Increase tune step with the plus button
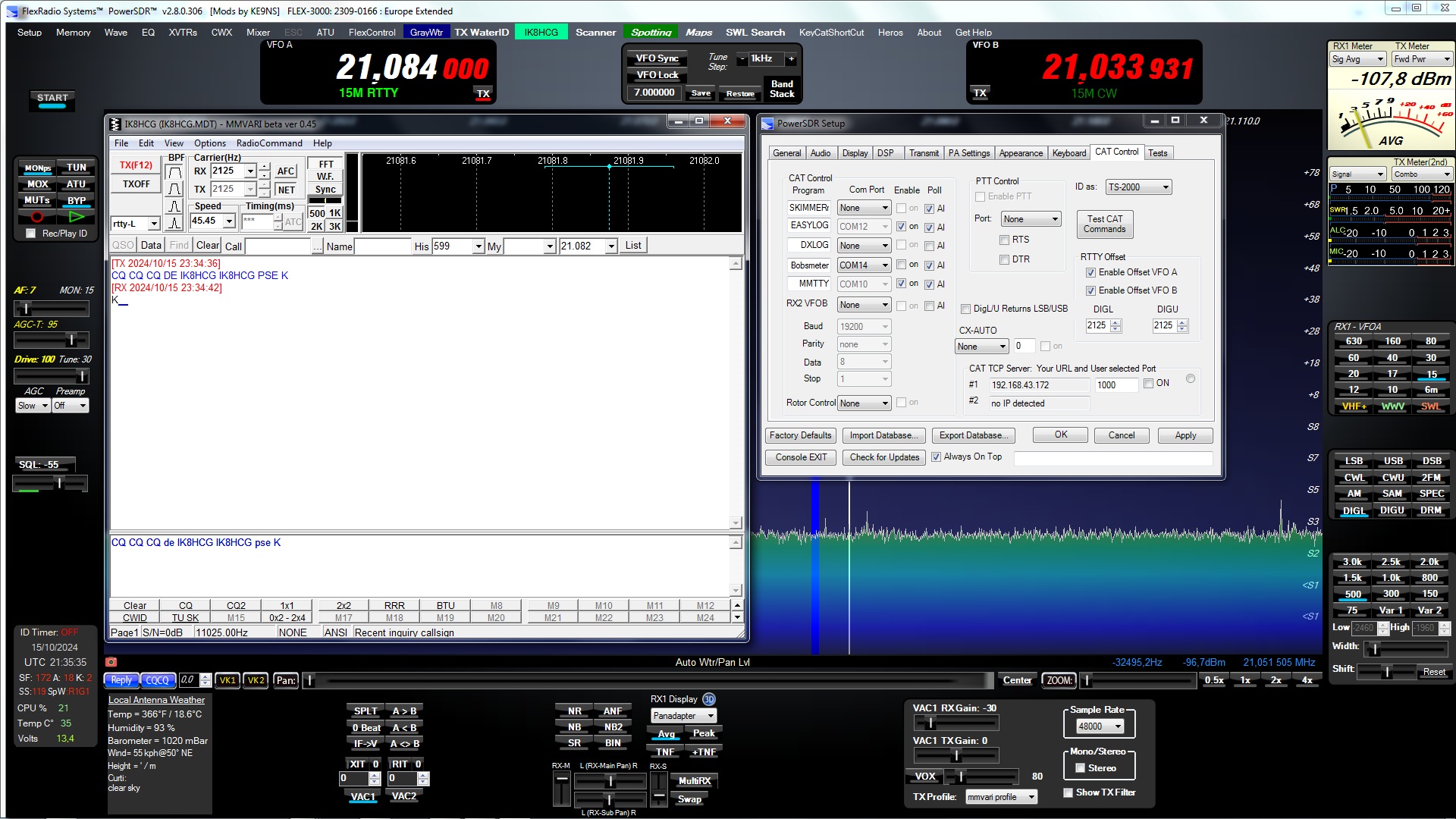The width and height of the screenshot is (1456, 819). pyautogui.click(x=791, y=58)
